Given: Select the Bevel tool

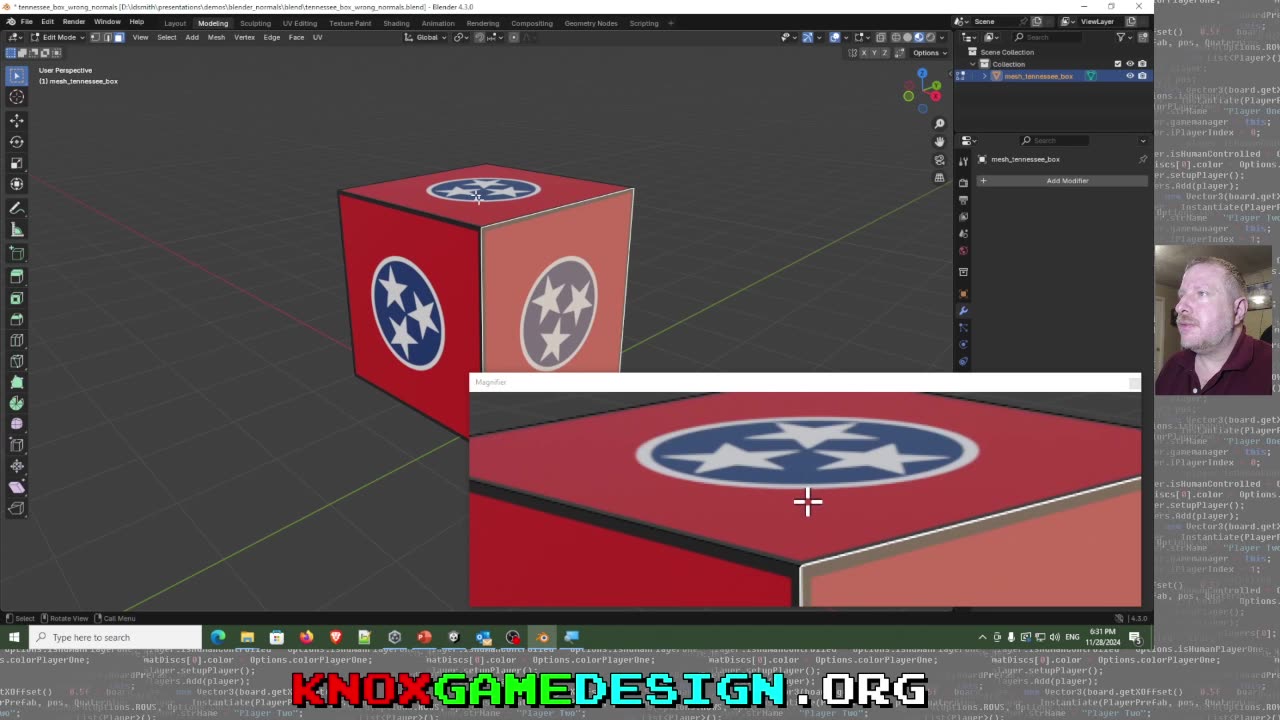Looking at the screenshot, I should click(x=17, y=319).
